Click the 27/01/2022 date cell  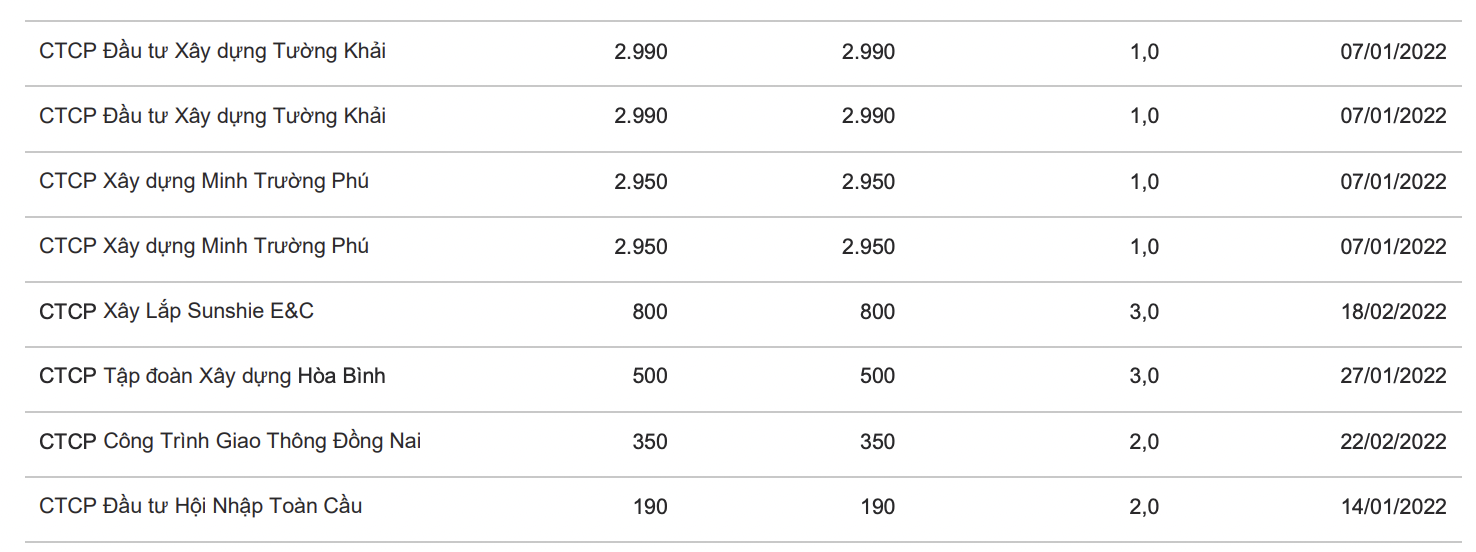point(1393,376)
